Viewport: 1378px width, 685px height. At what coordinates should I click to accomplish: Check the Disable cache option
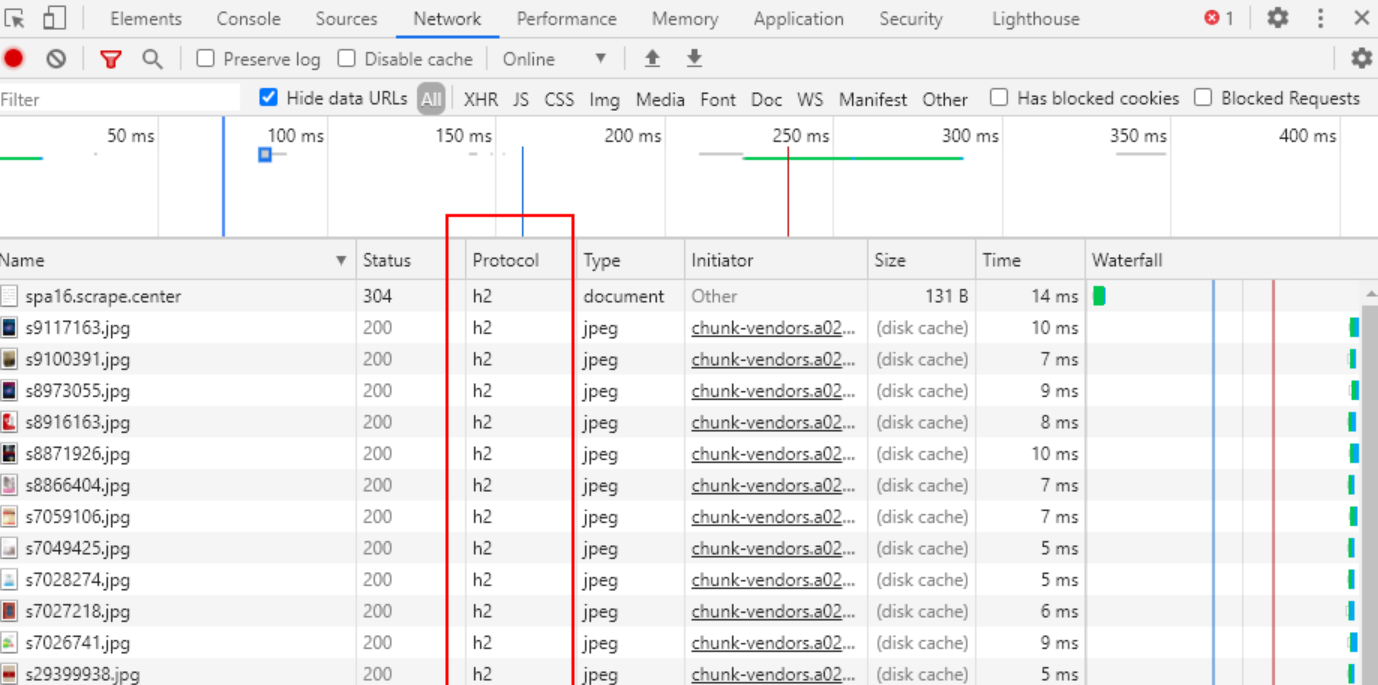tap(347, 59)
